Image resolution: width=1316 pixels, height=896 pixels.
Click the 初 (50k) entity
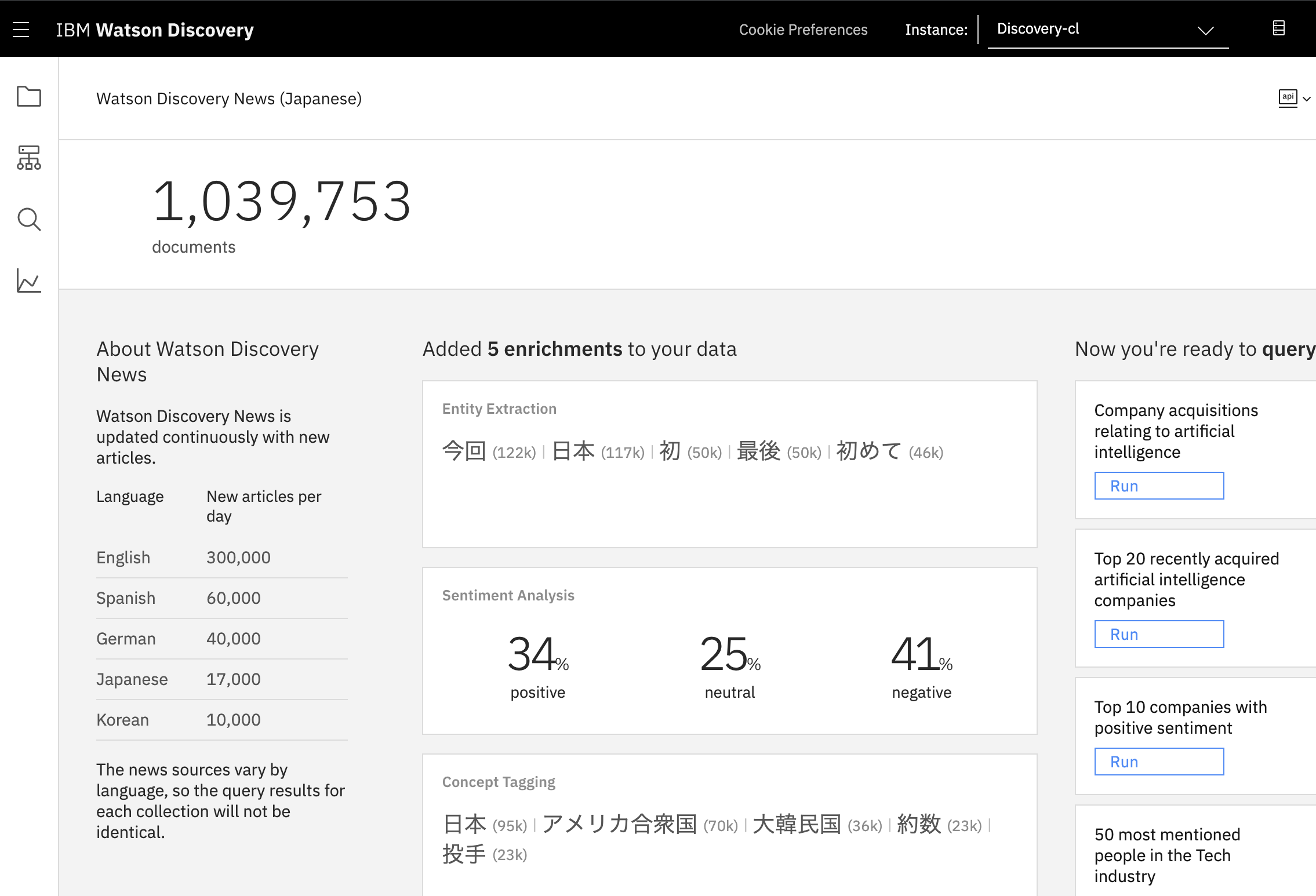690,451
